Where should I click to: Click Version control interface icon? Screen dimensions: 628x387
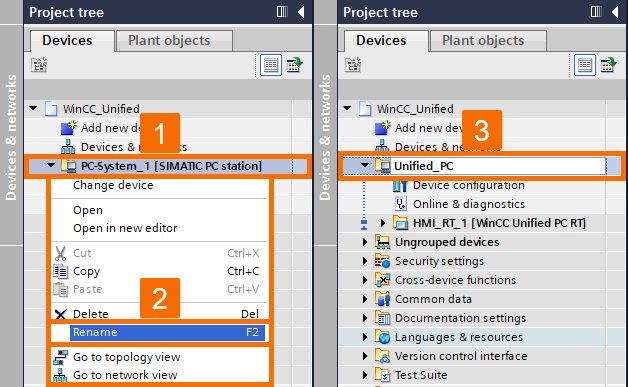[382, 356]
